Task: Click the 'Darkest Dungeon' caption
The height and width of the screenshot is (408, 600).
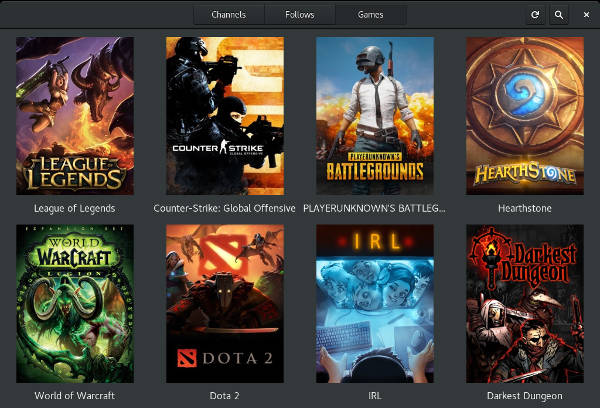Action: [x=525, y=396]
